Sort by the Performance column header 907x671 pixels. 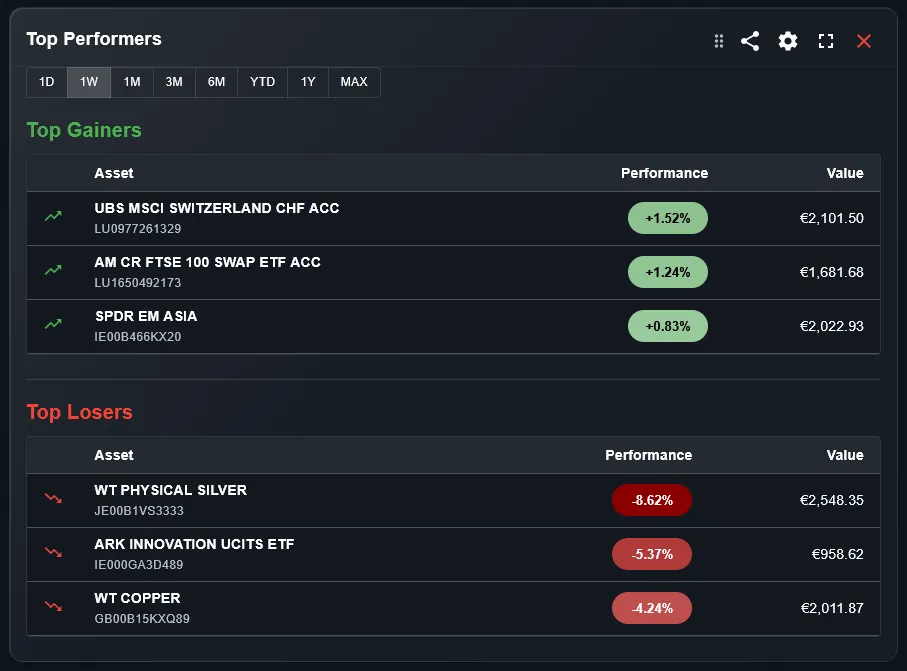(664, 173)
